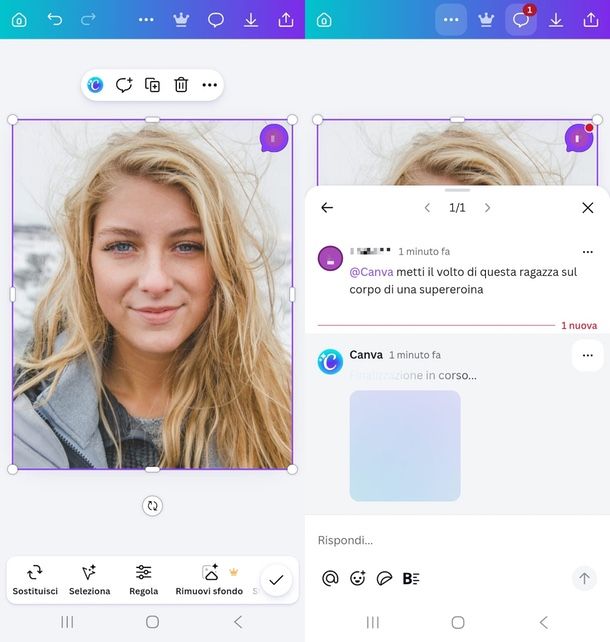Add a comment from floating toolbar
The width and height of the screenshot is (610, 642).
(124, 85)
